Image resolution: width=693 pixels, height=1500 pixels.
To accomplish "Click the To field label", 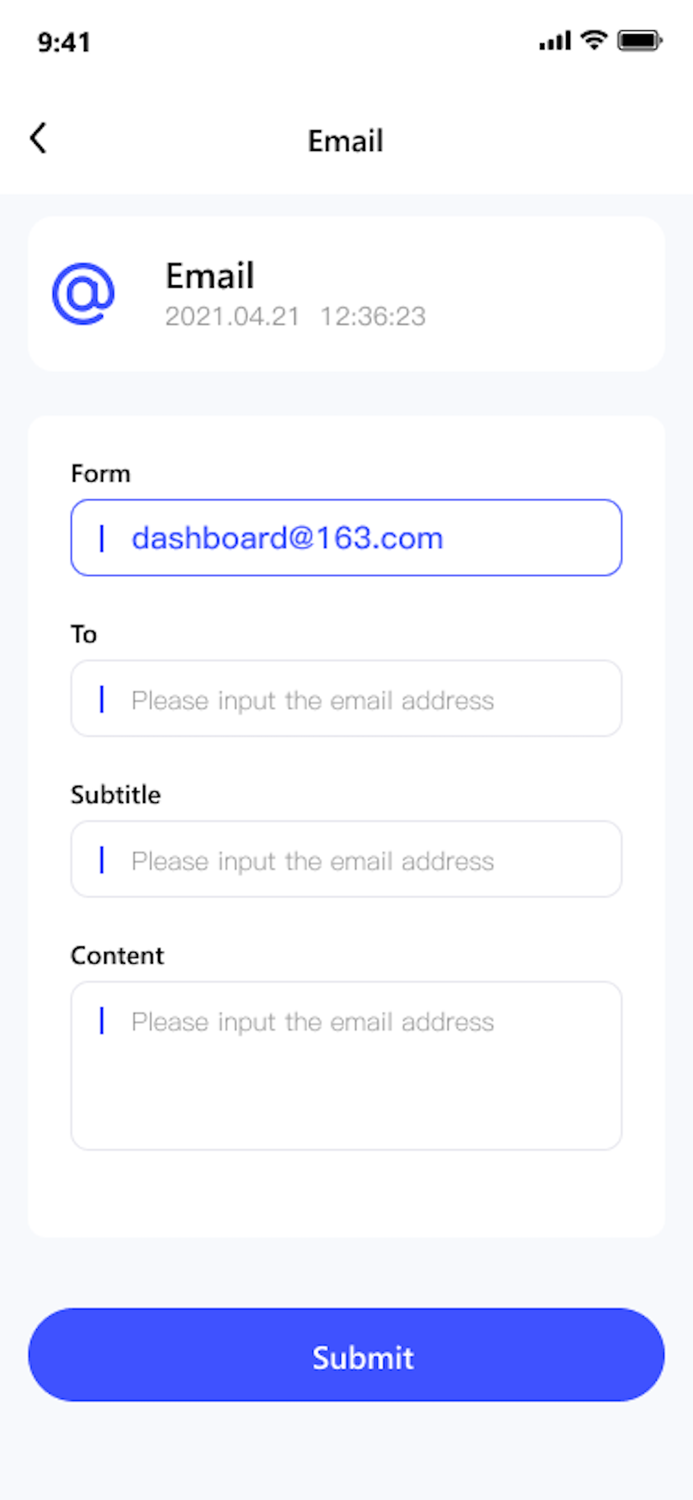I will (84, 634).
